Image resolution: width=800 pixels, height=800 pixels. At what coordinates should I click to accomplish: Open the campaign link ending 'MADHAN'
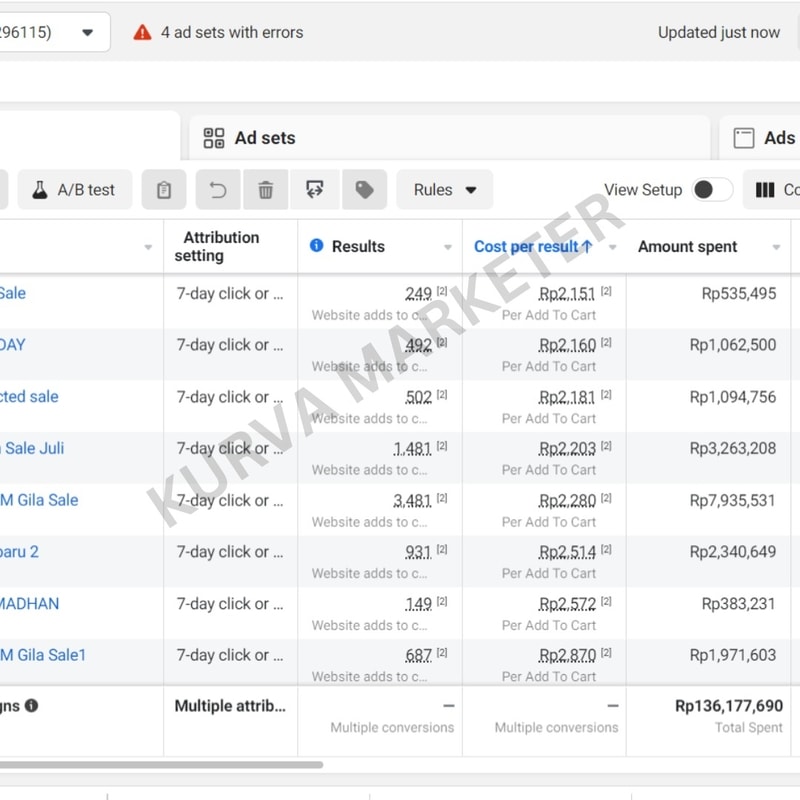(x=30, y=604)
